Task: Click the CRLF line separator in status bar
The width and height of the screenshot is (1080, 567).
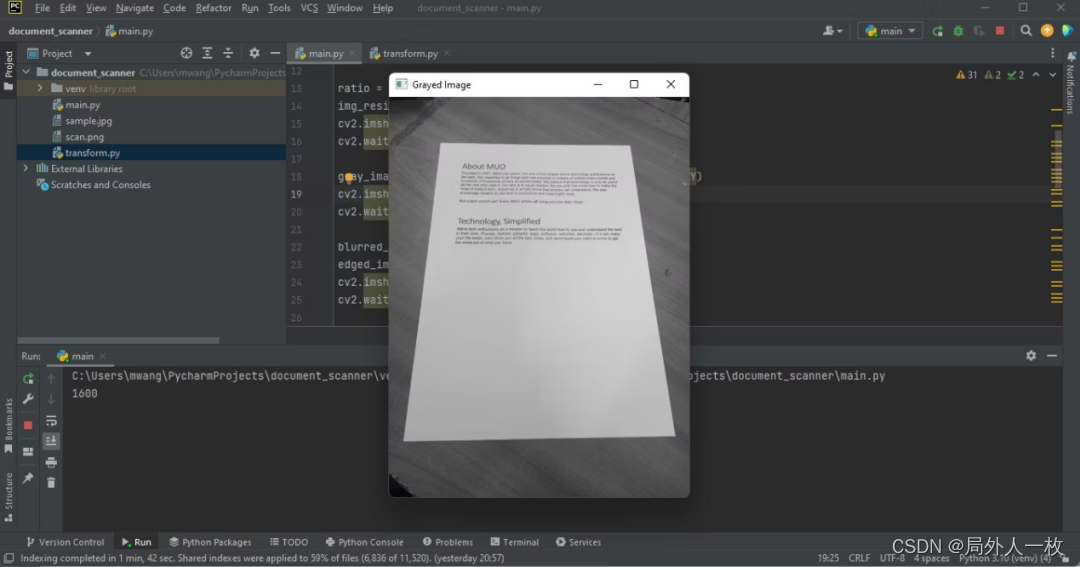Action: tap(859, 558)
